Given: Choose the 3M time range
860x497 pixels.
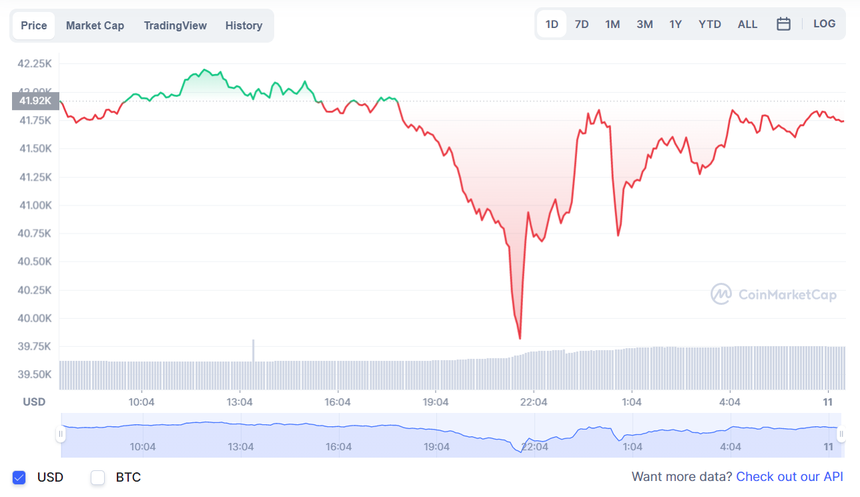Looking at the screenshot, I should pyautogui.click(x=645, y=24).
